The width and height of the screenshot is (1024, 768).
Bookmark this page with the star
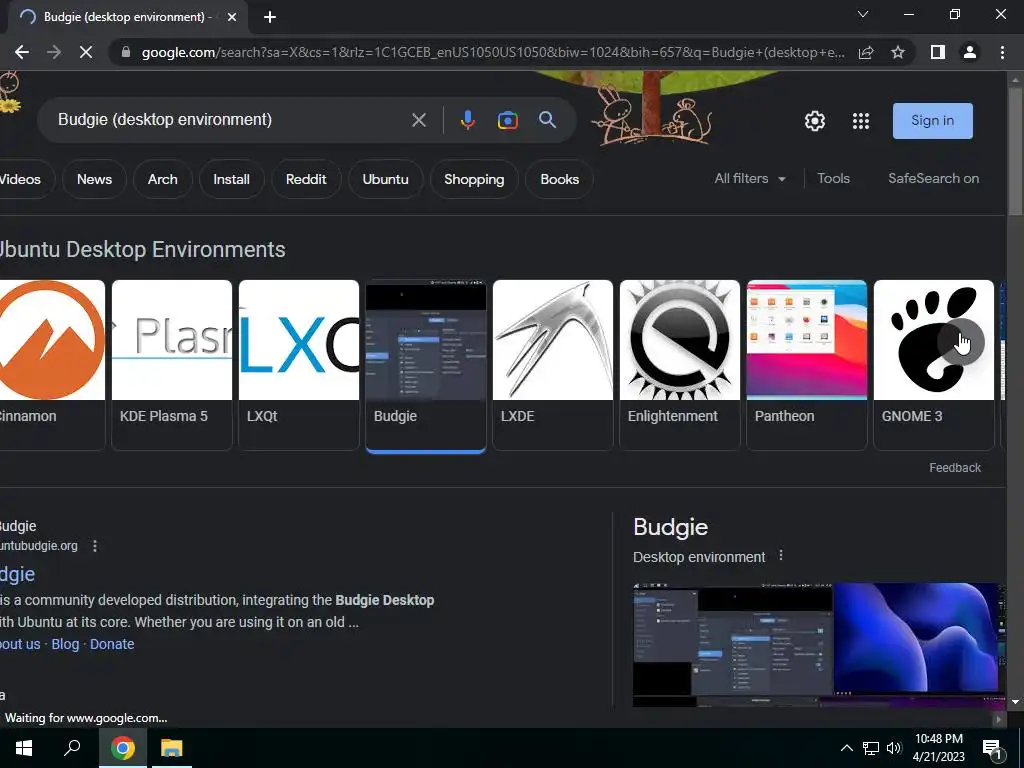pyautogui.click(x=898, y=52)
